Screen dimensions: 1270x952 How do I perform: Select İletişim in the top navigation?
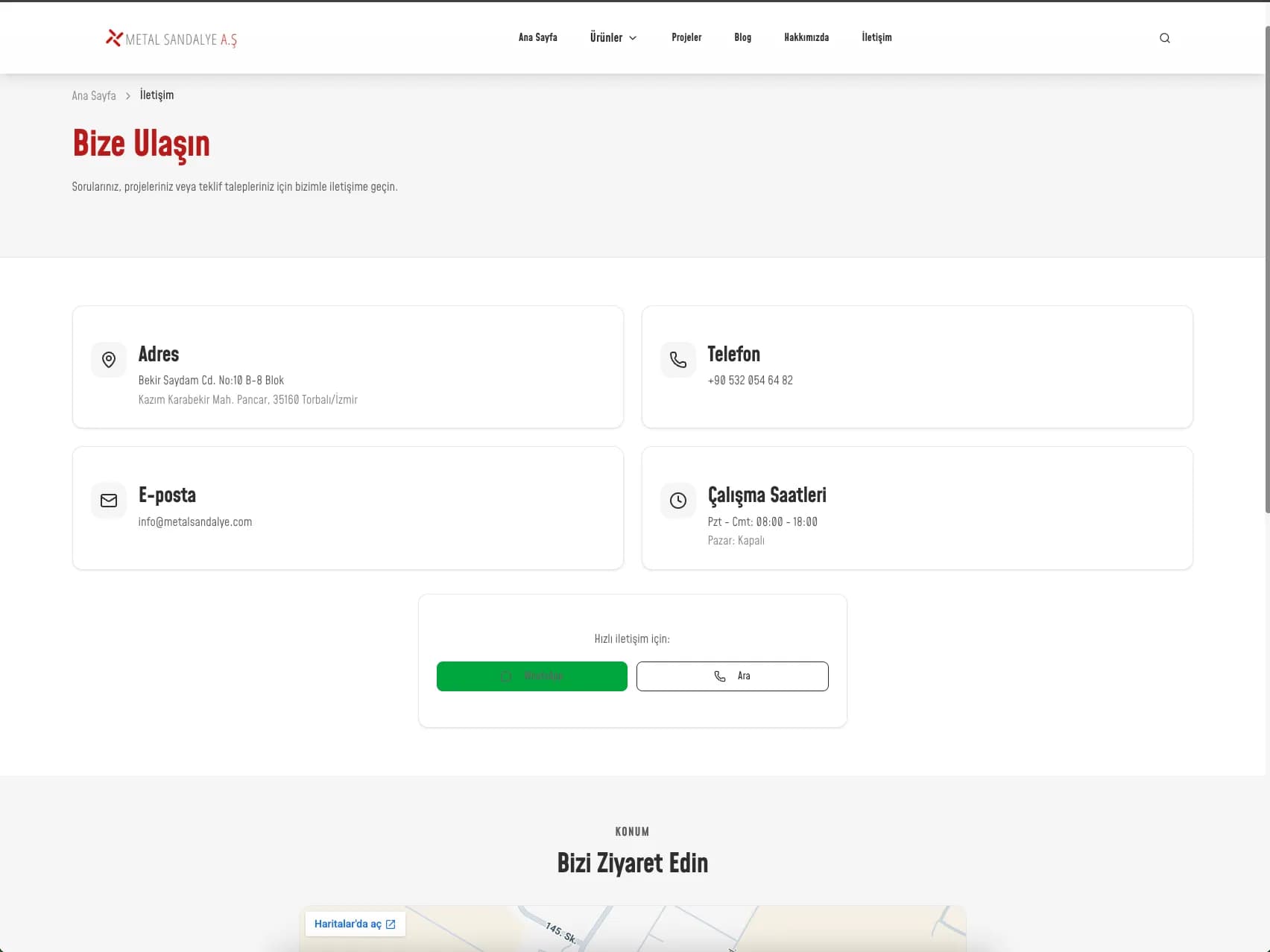(x=876, y=37)
